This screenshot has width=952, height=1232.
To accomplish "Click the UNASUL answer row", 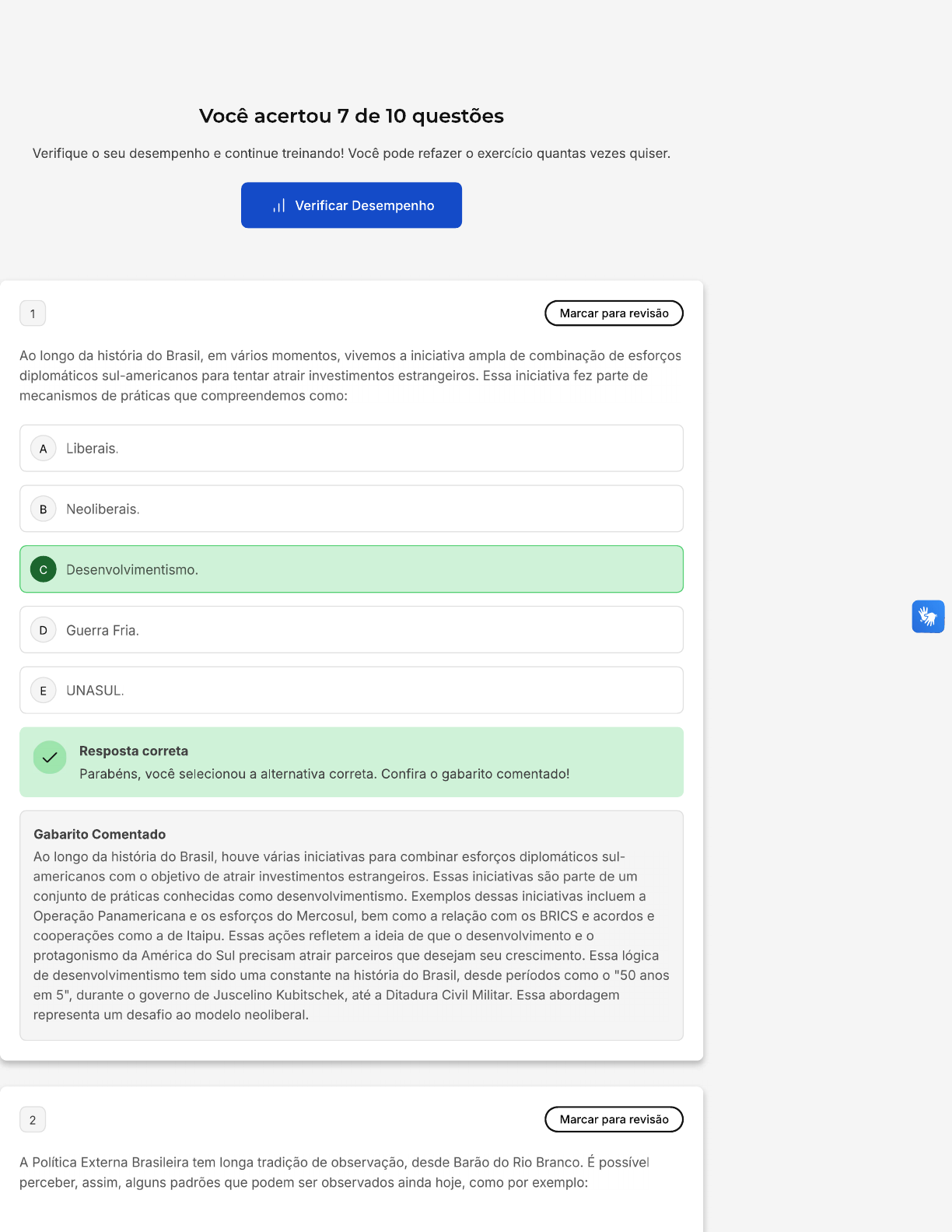I will click(352, 691).
